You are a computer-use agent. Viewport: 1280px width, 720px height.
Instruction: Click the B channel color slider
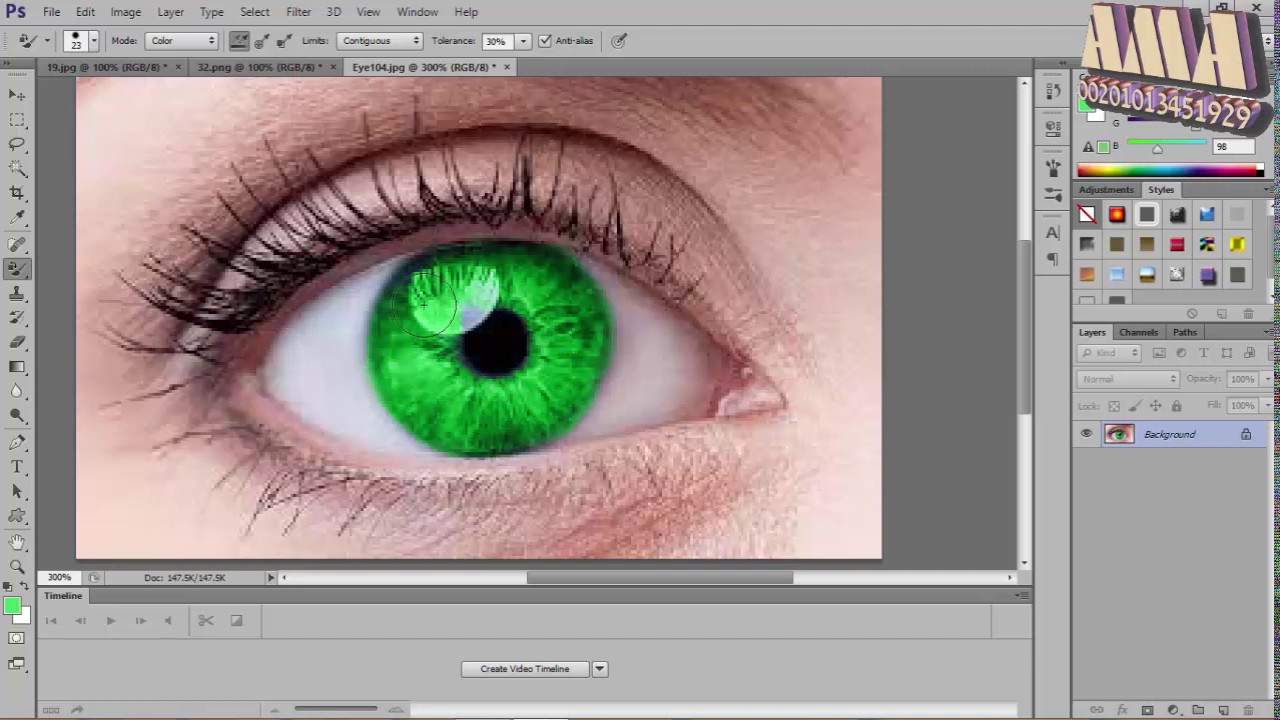tap(1165, 147)
